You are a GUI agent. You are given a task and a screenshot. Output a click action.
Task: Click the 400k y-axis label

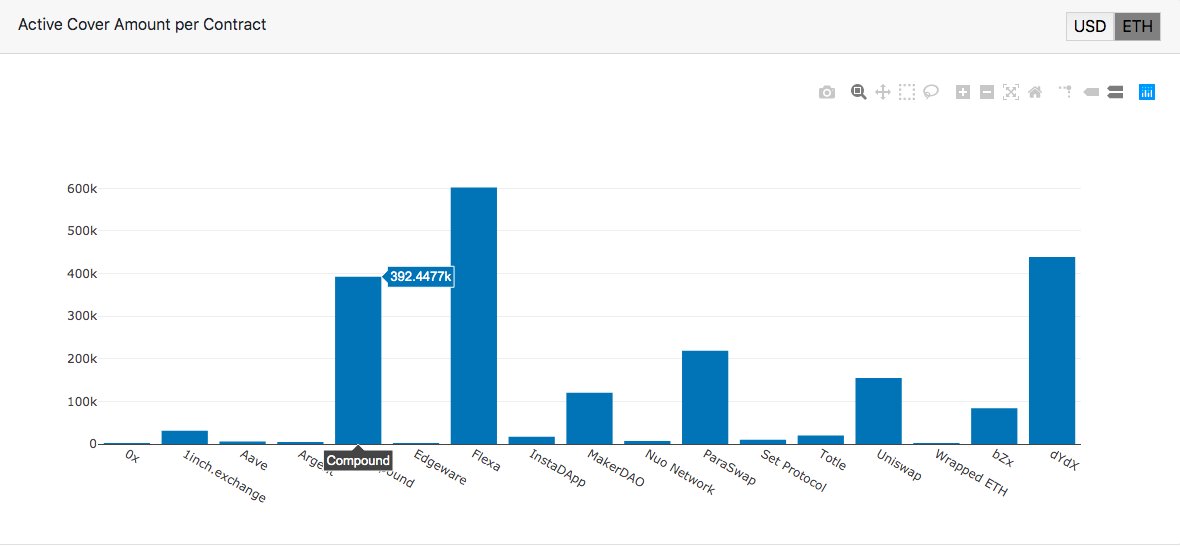pyautogui.click(x=82, y=274)
